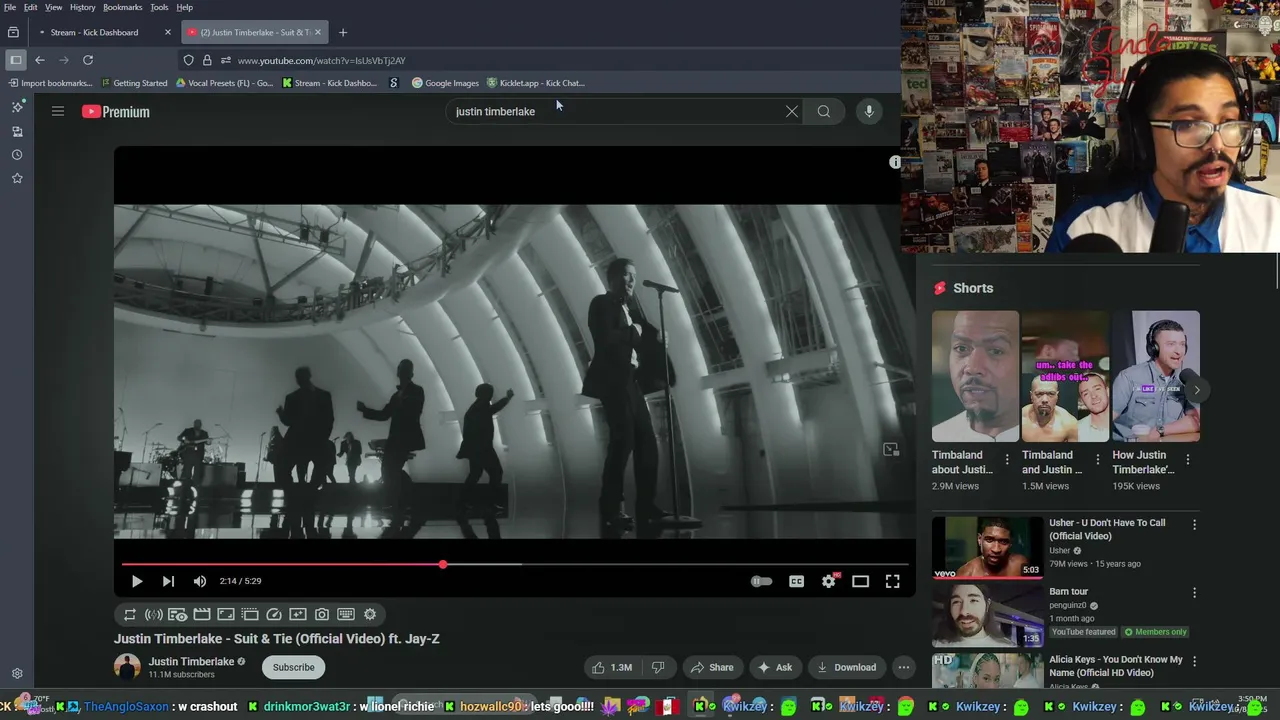Open options for How Justin Timberlake short
Image resolution: width=1280 pixels, height=720 pixels.
tap(1188, 460)
